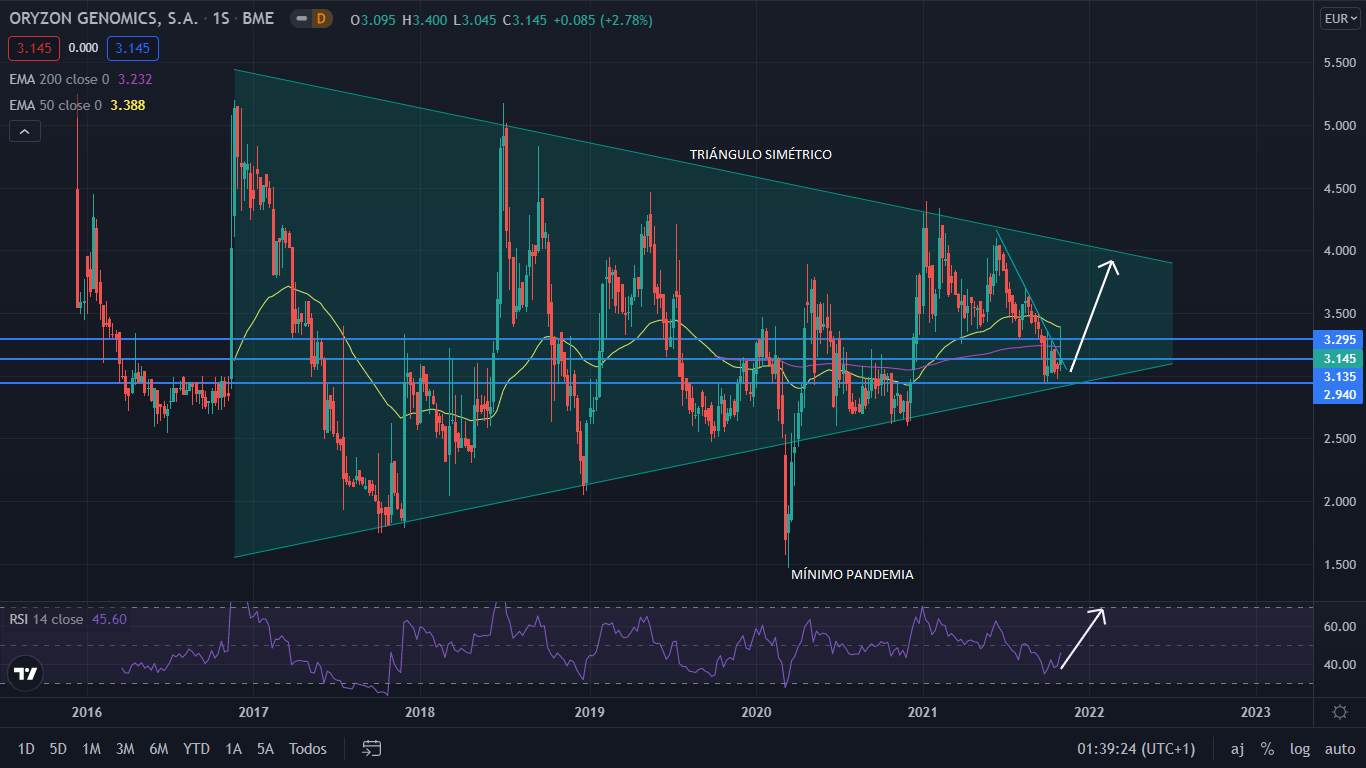Select the TRIÁNGULO SIMÉTRICO text label
This screenshot has height=768, width=1366.
(760, 155)
